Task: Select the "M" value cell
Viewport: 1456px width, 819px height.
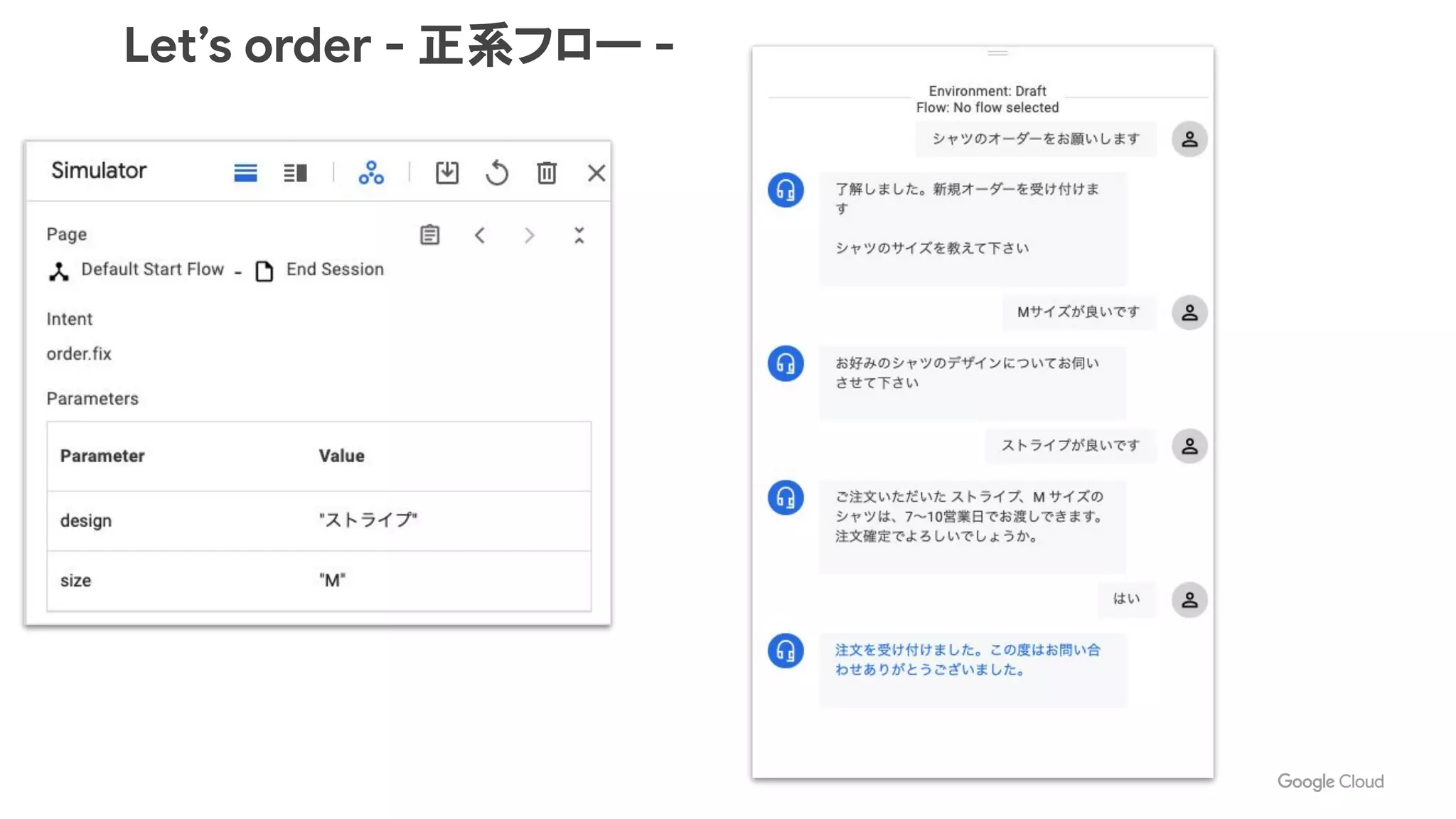Action: (x=332, y=580)
